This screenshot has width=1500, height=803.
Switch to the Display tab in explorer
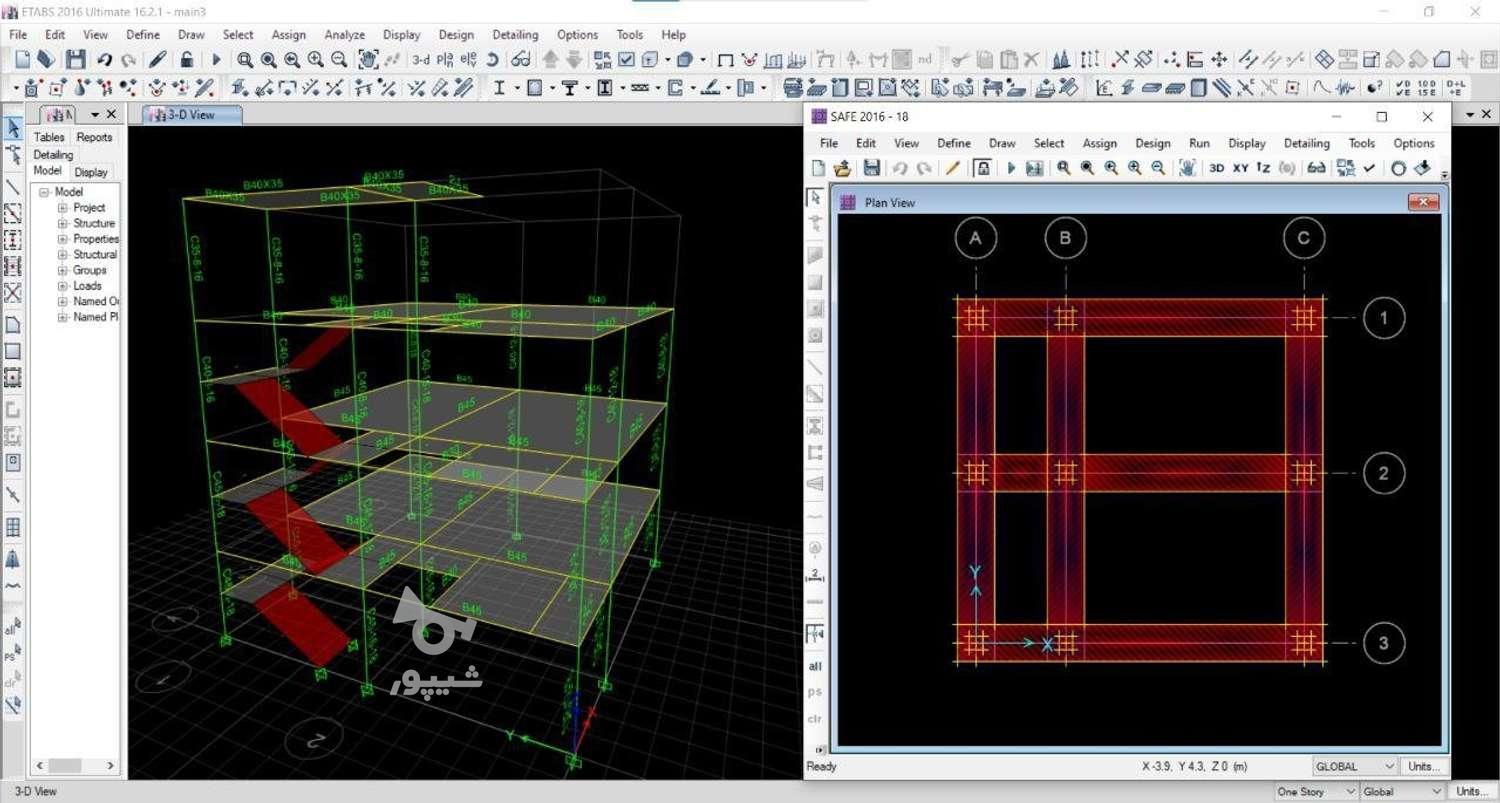(91, 172)
